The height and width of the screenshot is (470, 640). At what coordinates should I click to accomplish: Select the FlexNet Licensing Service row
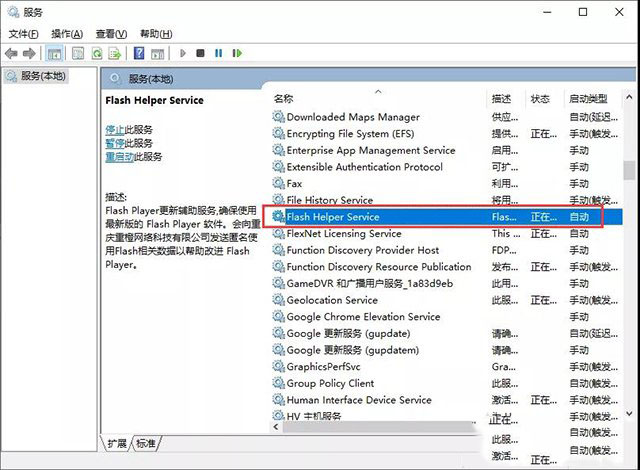447,234
